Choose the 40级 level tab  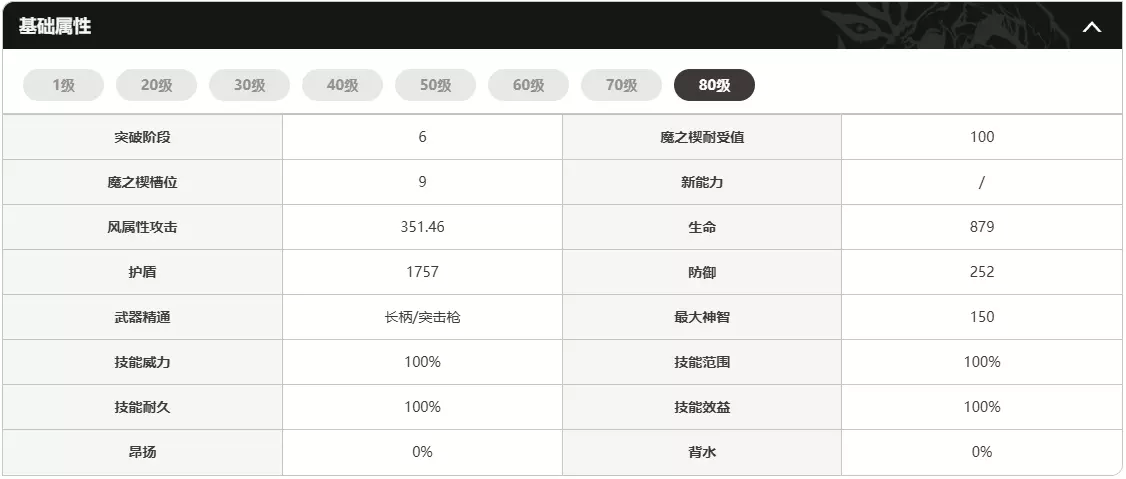pos(342,85)
